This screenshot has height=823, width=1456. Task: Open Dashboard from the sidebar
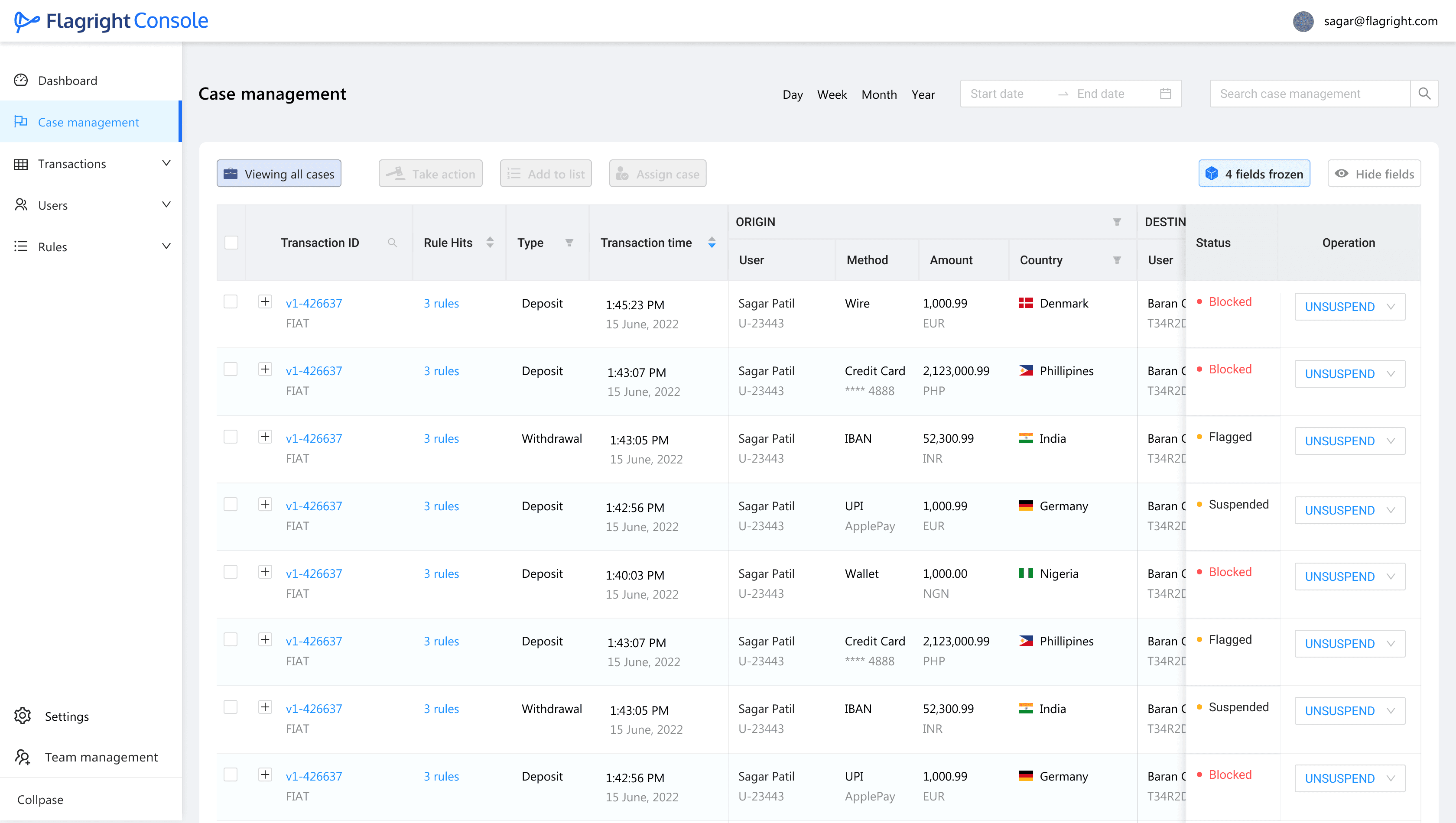[67, 81]
